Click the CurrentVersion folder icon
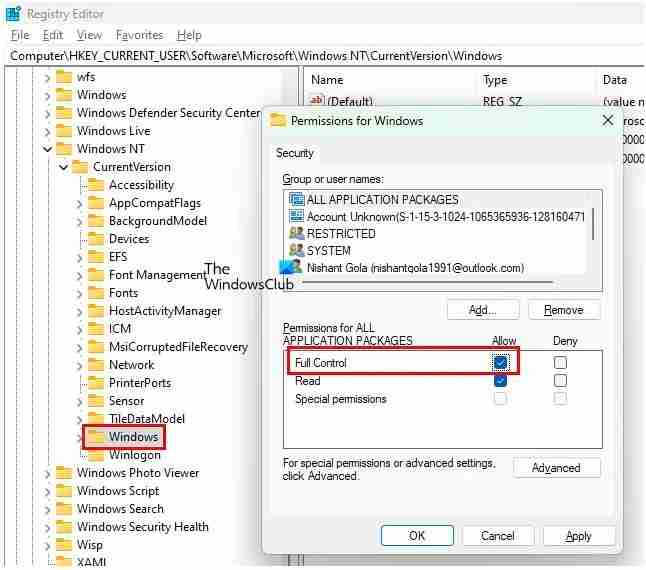 click(80, 167)
